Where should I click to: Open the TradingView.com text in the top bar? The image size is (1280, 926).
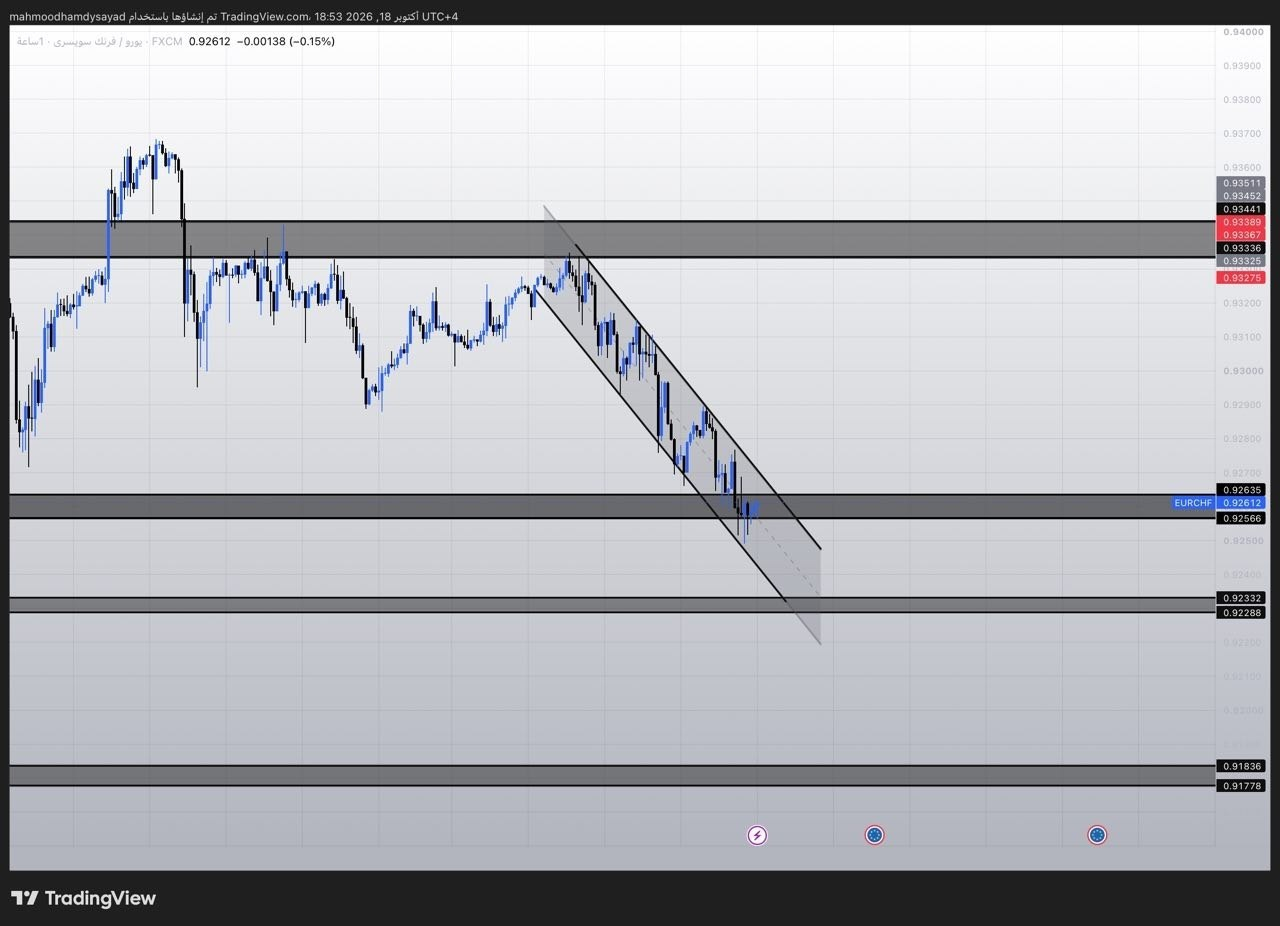tap(265, 16)
